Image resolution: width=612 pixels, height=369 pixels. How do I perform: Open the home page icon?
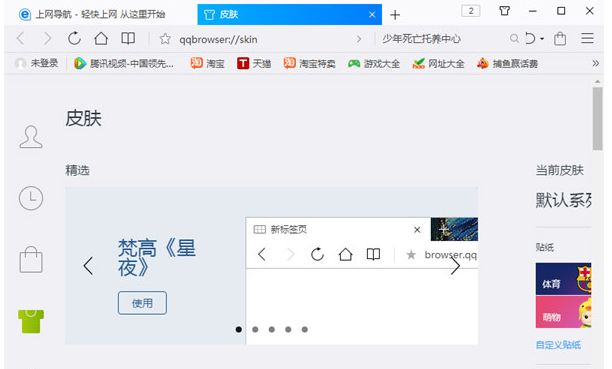[x=101, y=38]
